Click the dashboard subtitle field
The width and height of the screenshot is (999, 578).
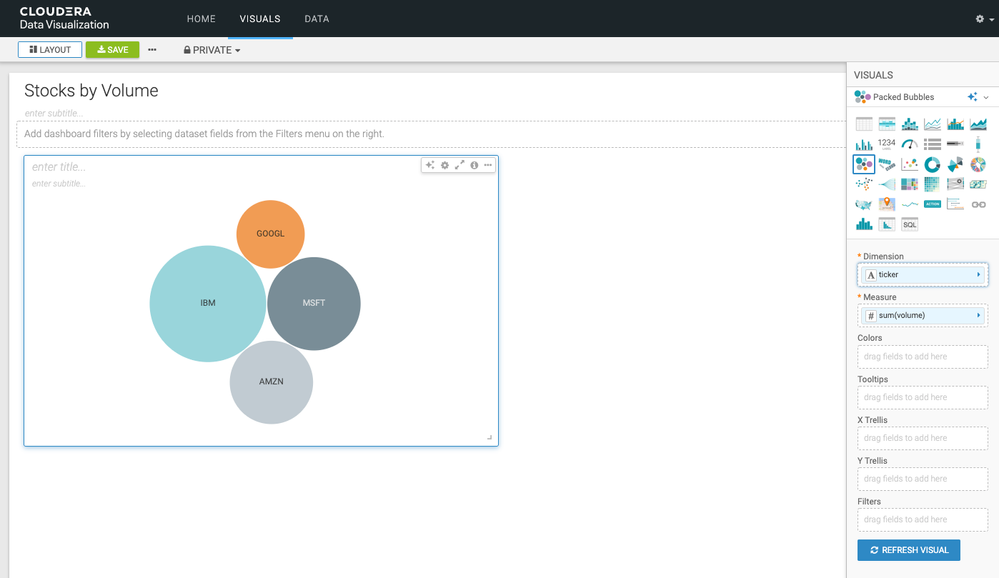(x=54, y=113)
